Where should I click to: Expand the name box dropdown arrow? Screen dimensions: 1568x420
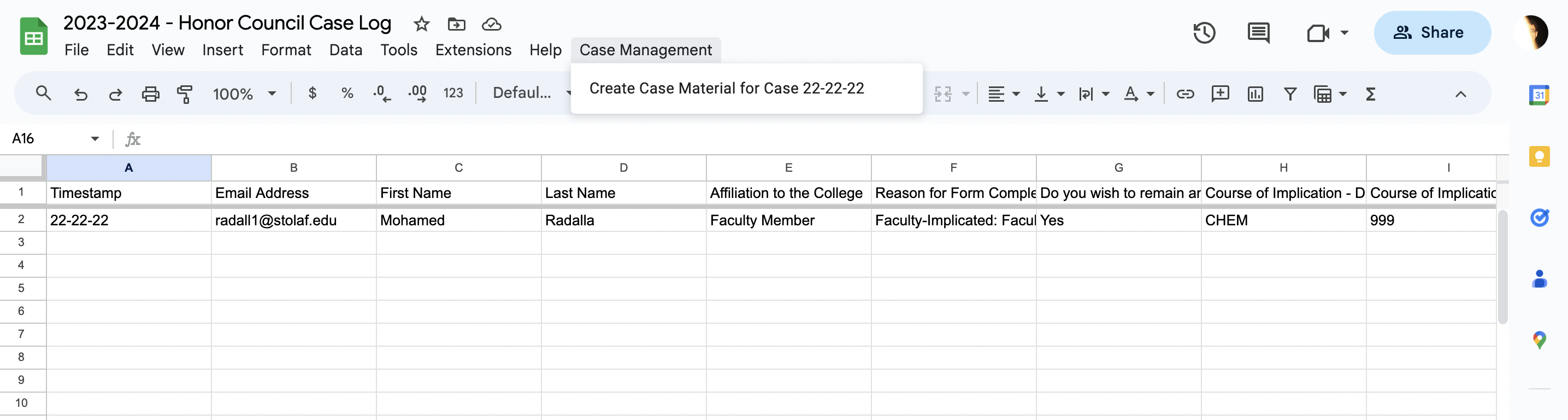[x=95, y=139]
